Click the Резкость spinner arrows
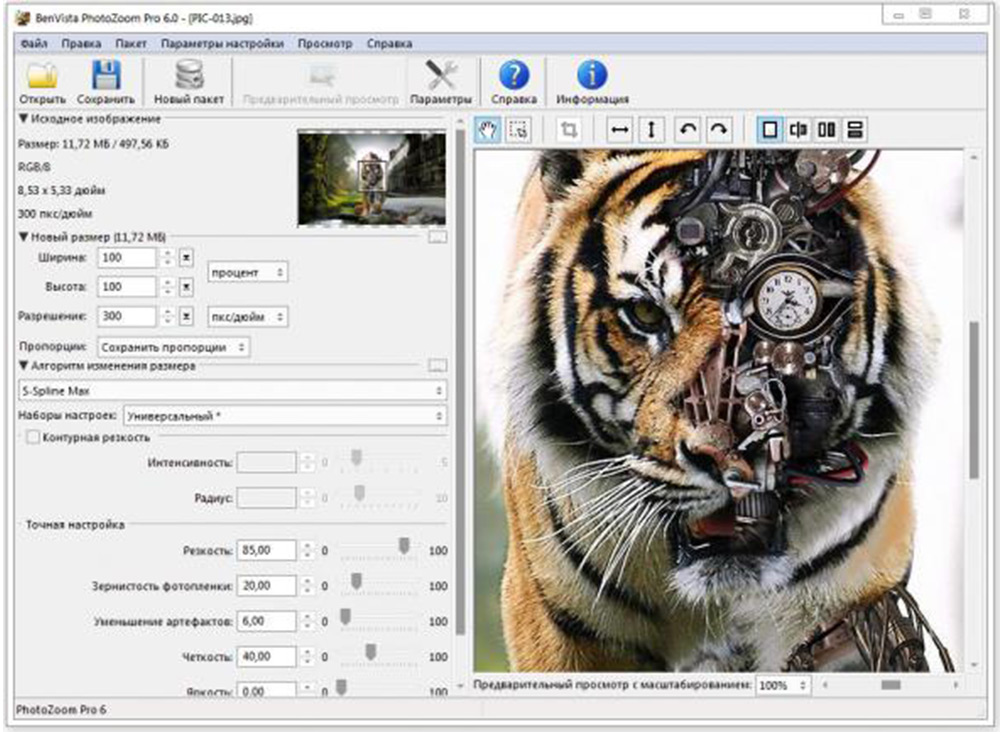The image size is (1000, 732). click(x=307, y=550)
